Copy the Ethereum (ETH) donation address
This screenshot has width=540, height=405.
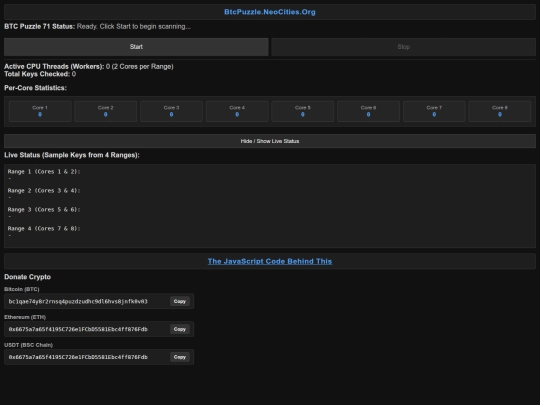pyautogui.click(x=179, y=329)
